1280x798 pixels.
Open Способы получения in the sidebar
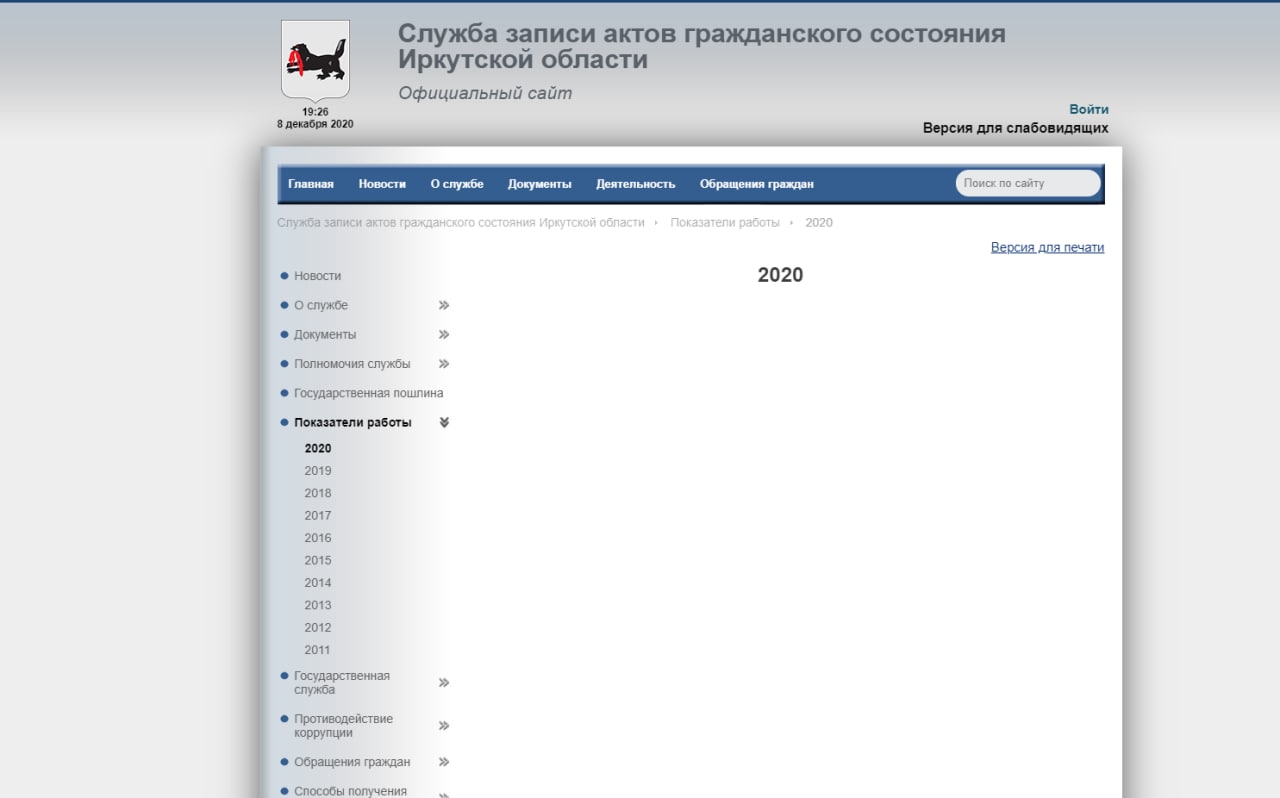351,791
